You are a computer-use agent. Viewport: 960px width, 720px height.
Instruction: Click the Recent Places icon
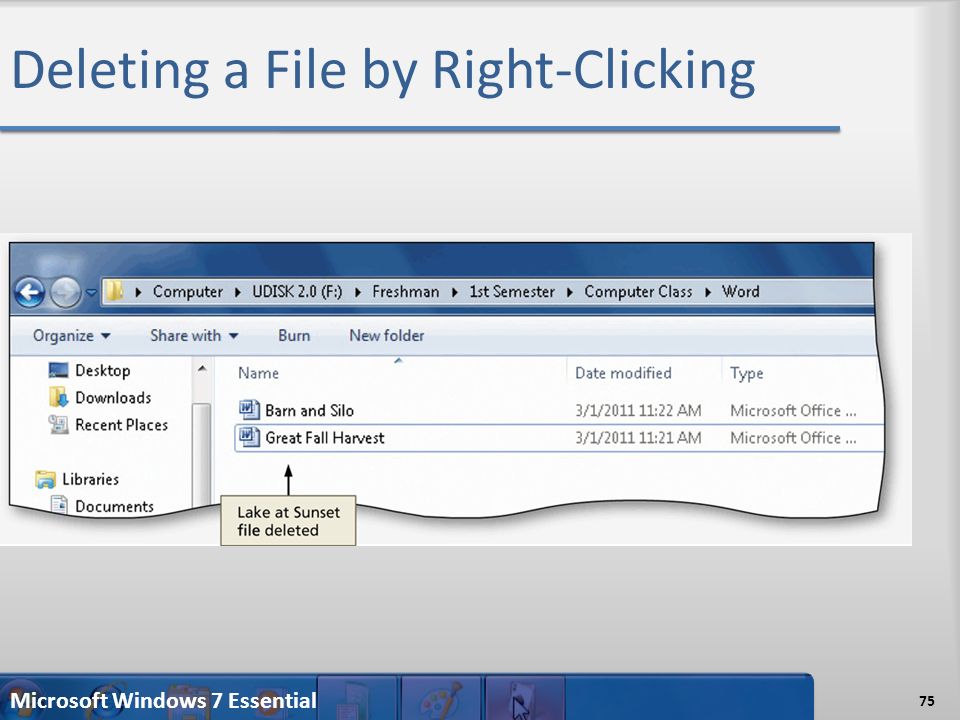58,424
